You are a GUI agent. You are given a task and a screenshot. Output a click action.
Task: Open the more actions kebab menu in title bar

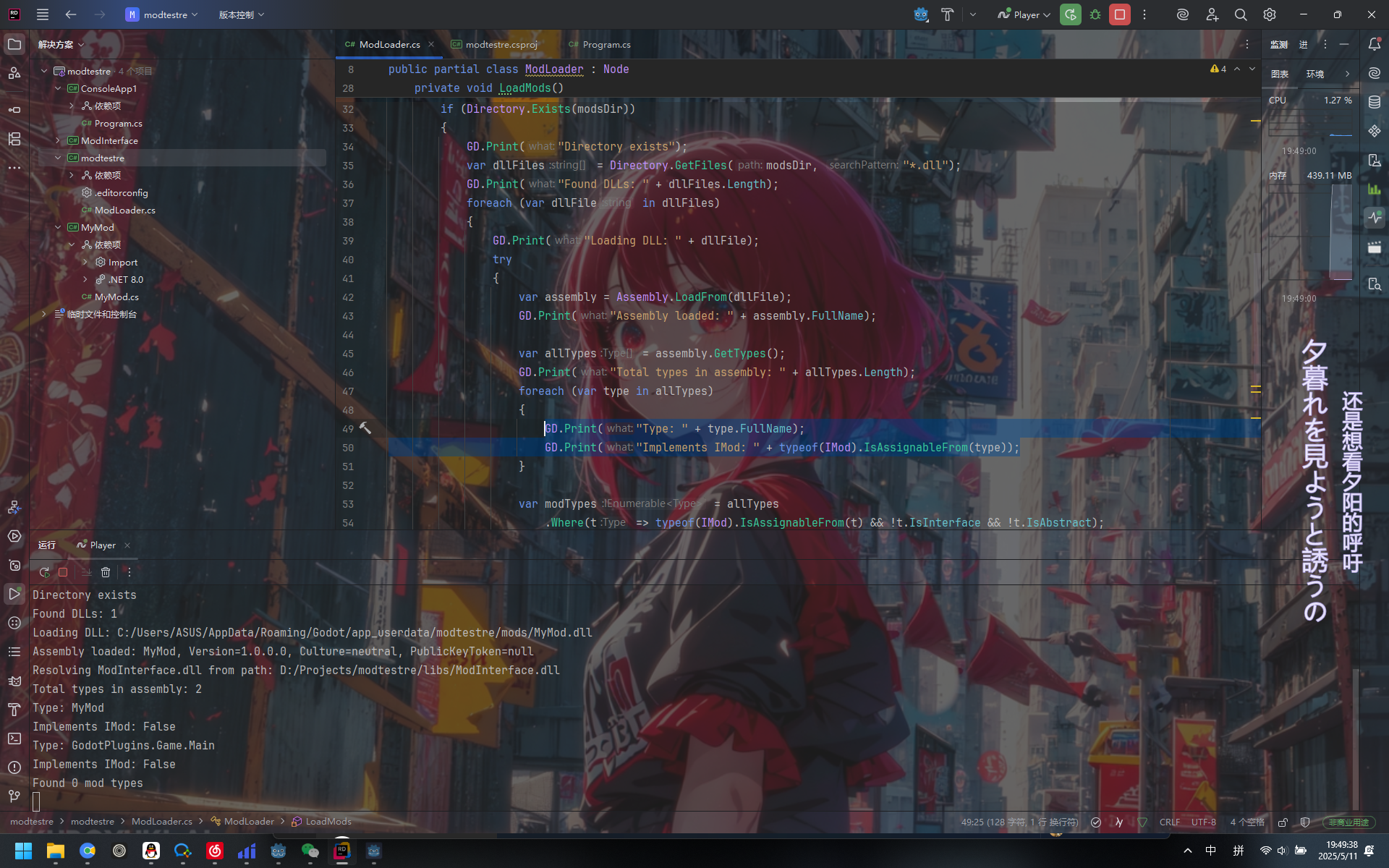pyautogui.click(x=1144, y=14)
